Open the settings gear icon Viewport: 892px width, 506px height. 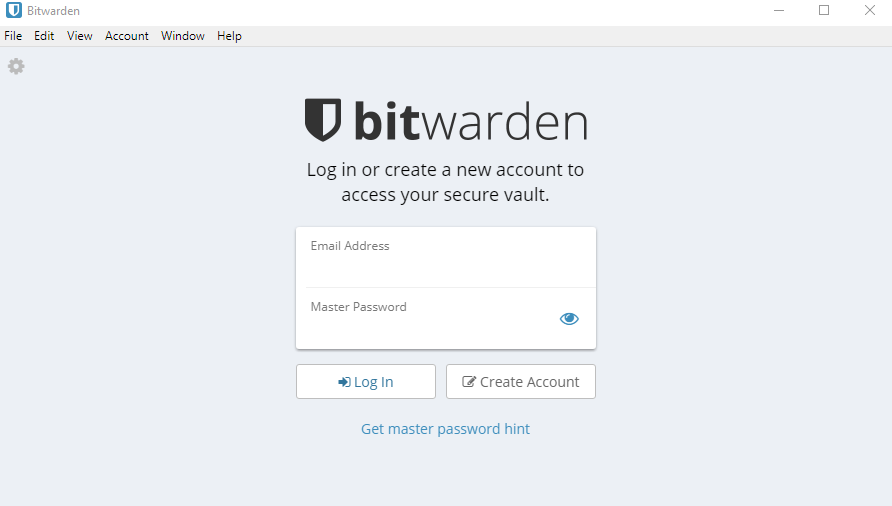click(16, 67)
